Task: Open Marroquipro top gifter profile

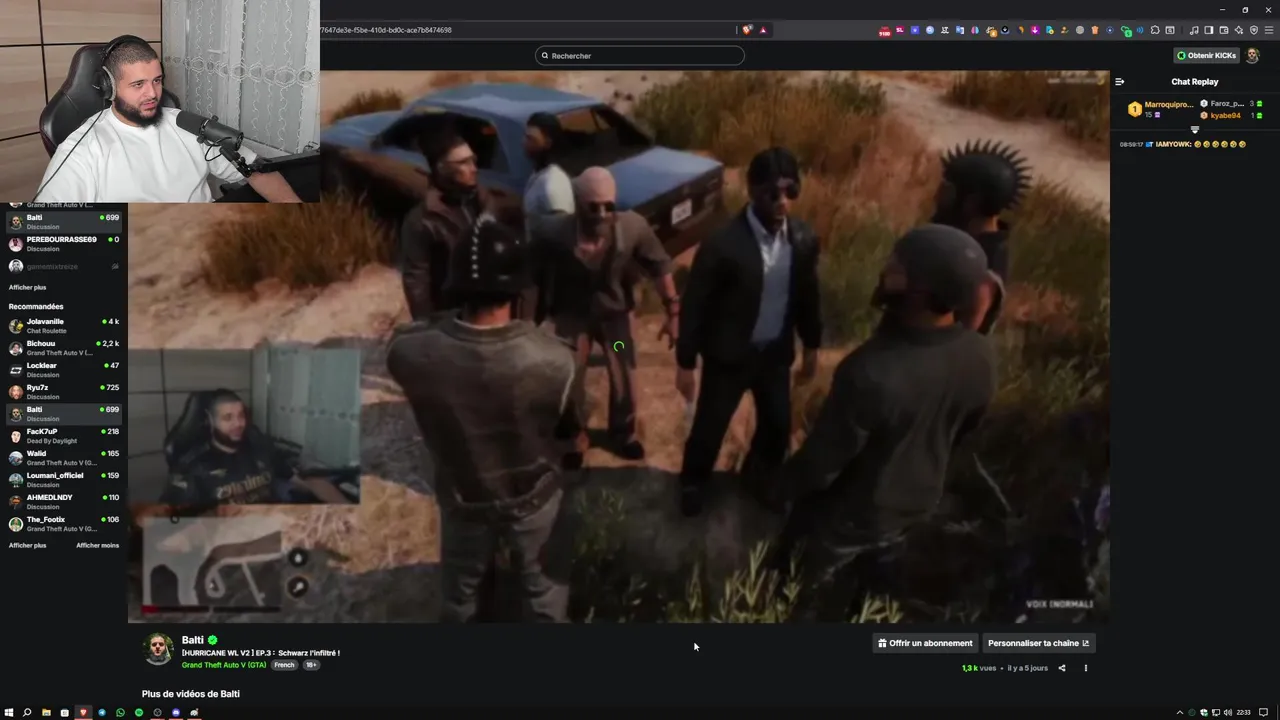Action: (1161, 109)
